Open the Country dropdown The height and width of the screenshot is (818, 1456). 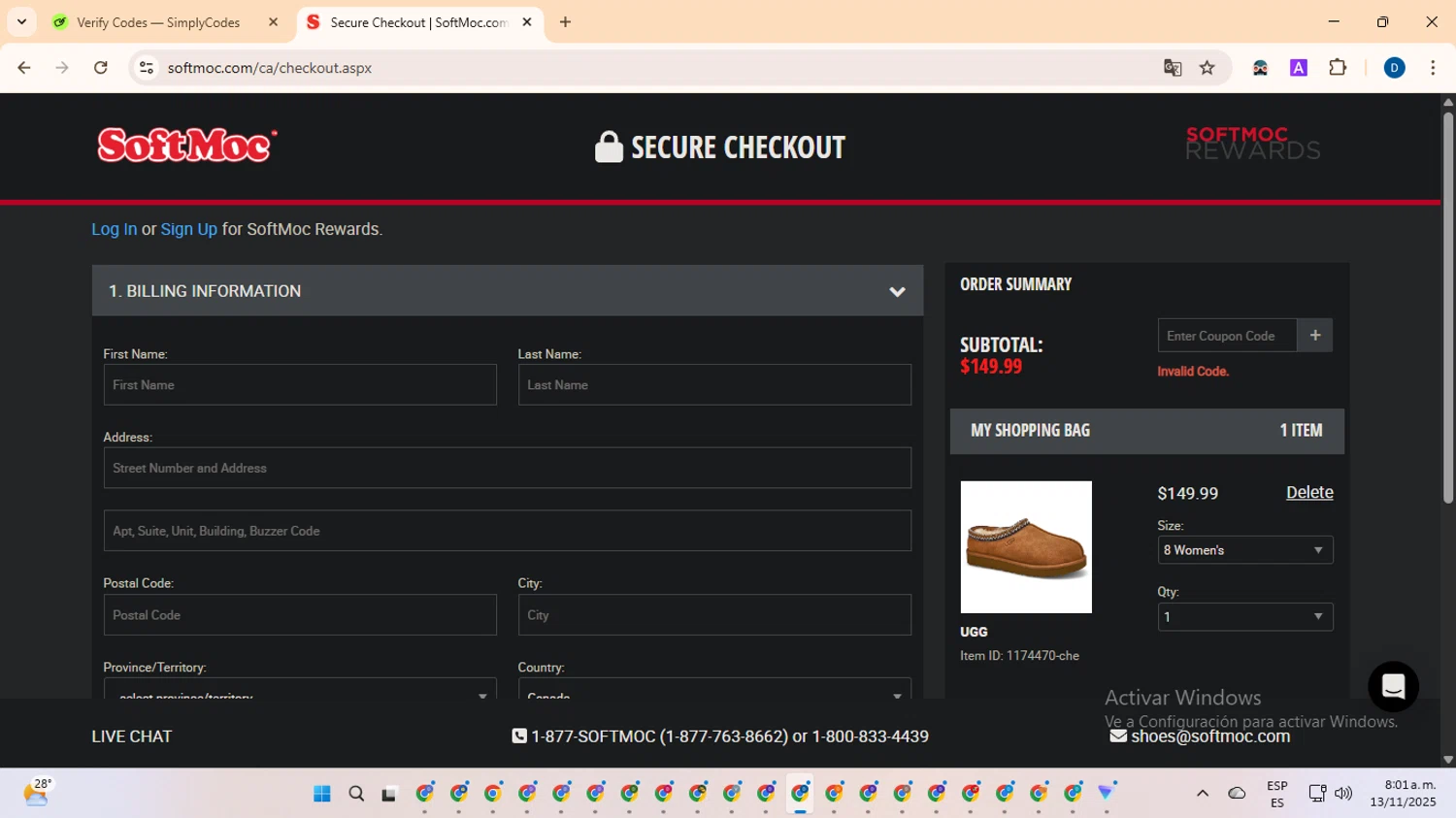coord(714,688)
